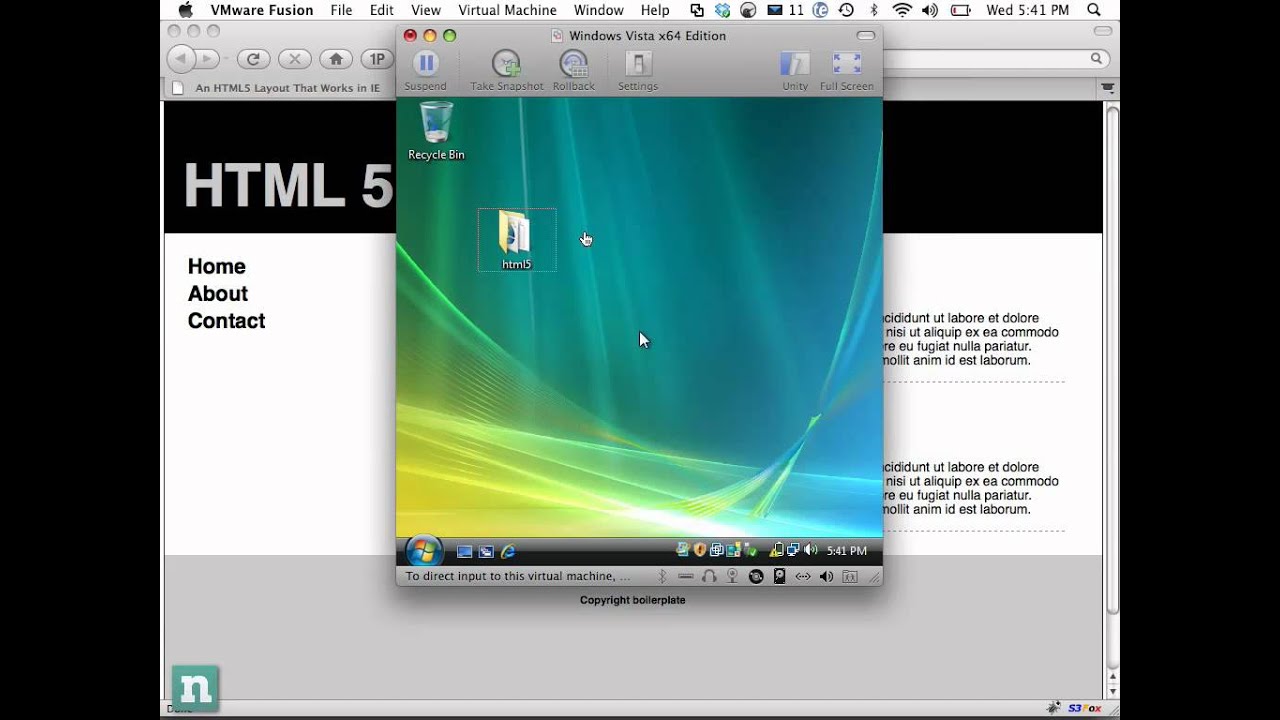Click the Vista security shield tray icon
The image size is (1280, 720).
click(700, 550)
